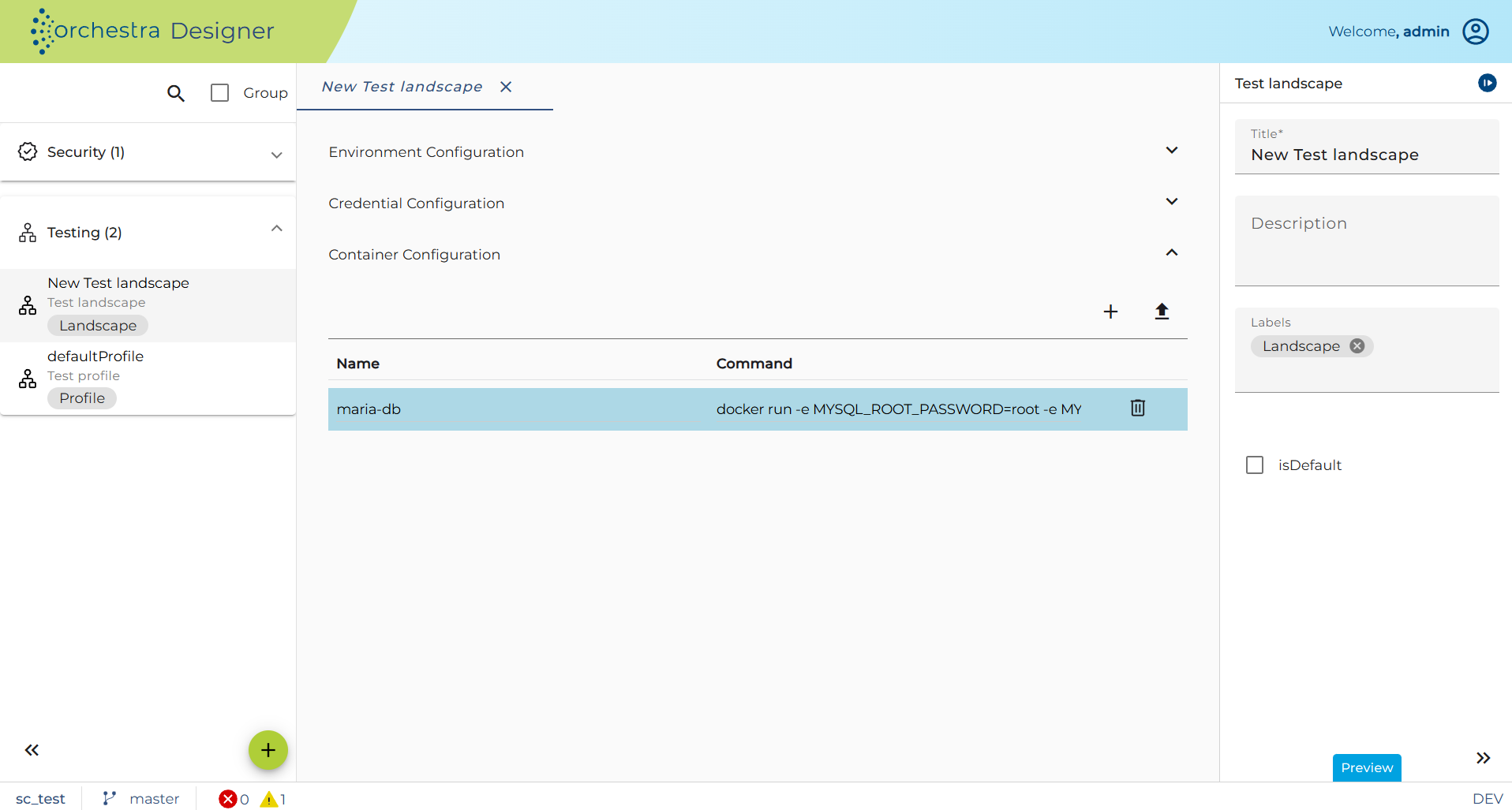The width and height of the screenshot is (1512, 810).
Task: Close the New Test landscape tab
Action: [x=506, y=87]
